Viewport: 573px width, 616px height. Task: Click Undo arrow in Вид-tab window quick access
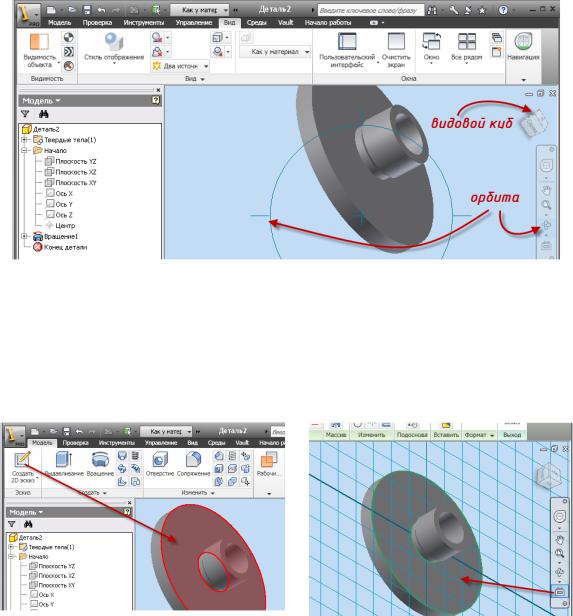coord(101,10)
